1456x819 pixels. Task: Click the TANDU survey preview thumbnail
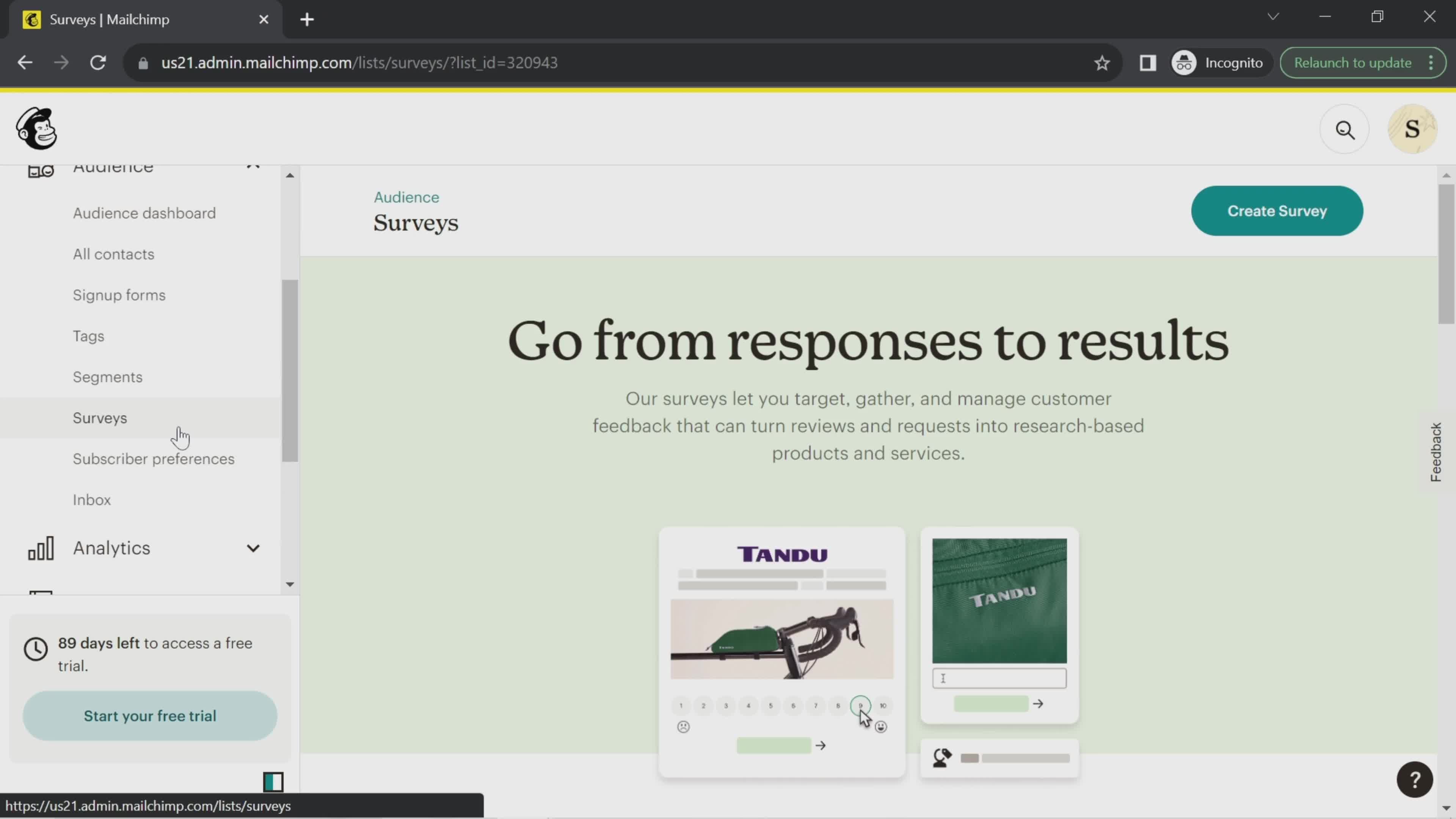click(x=781, y=649)
